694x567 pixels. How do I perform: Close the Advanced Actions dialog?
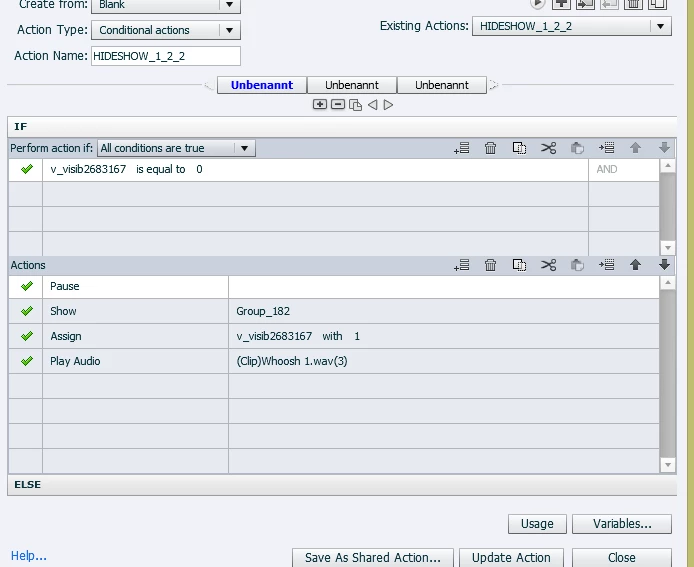coord(622,558)
